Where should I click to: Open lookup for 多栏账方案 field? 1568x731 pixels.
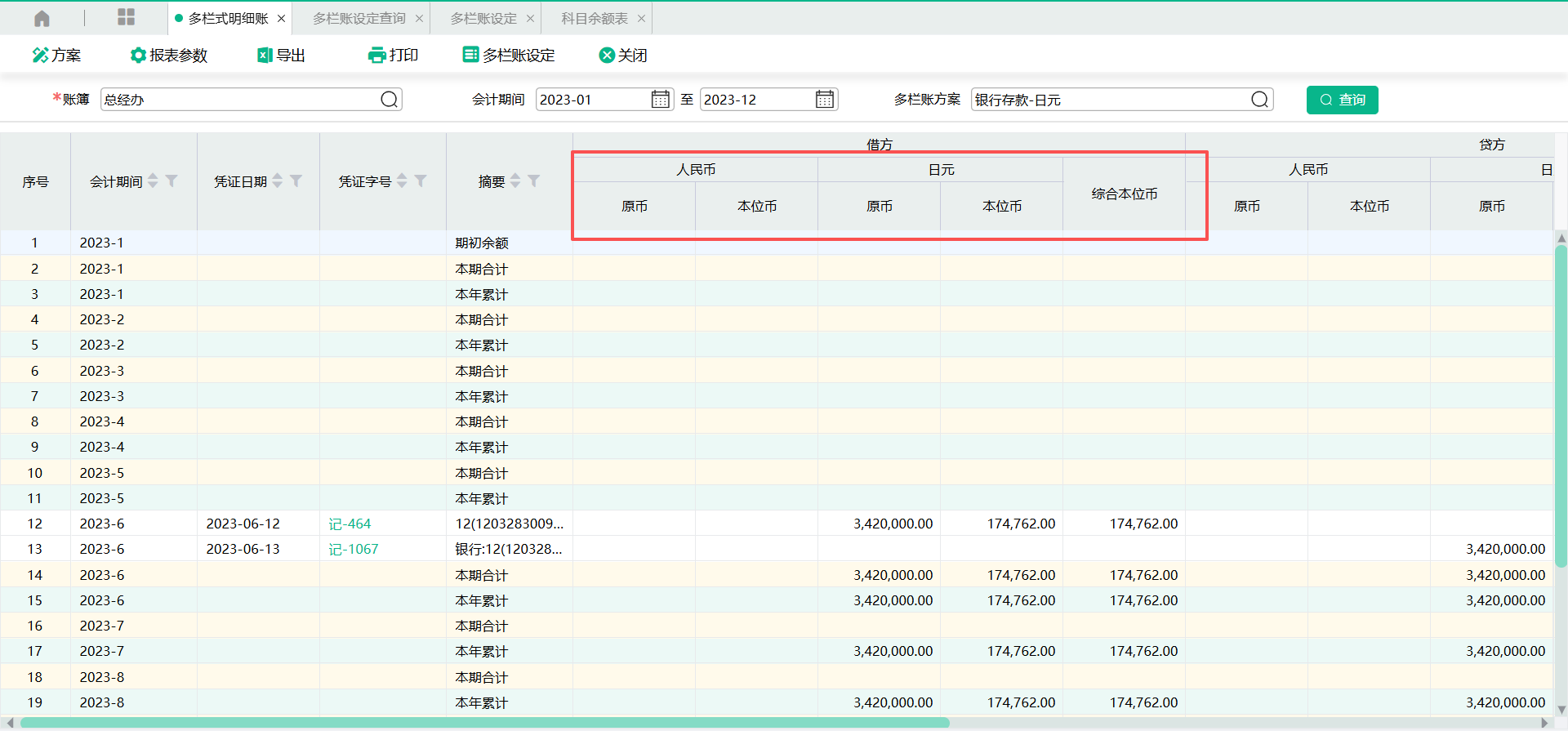click(1260, 100)
